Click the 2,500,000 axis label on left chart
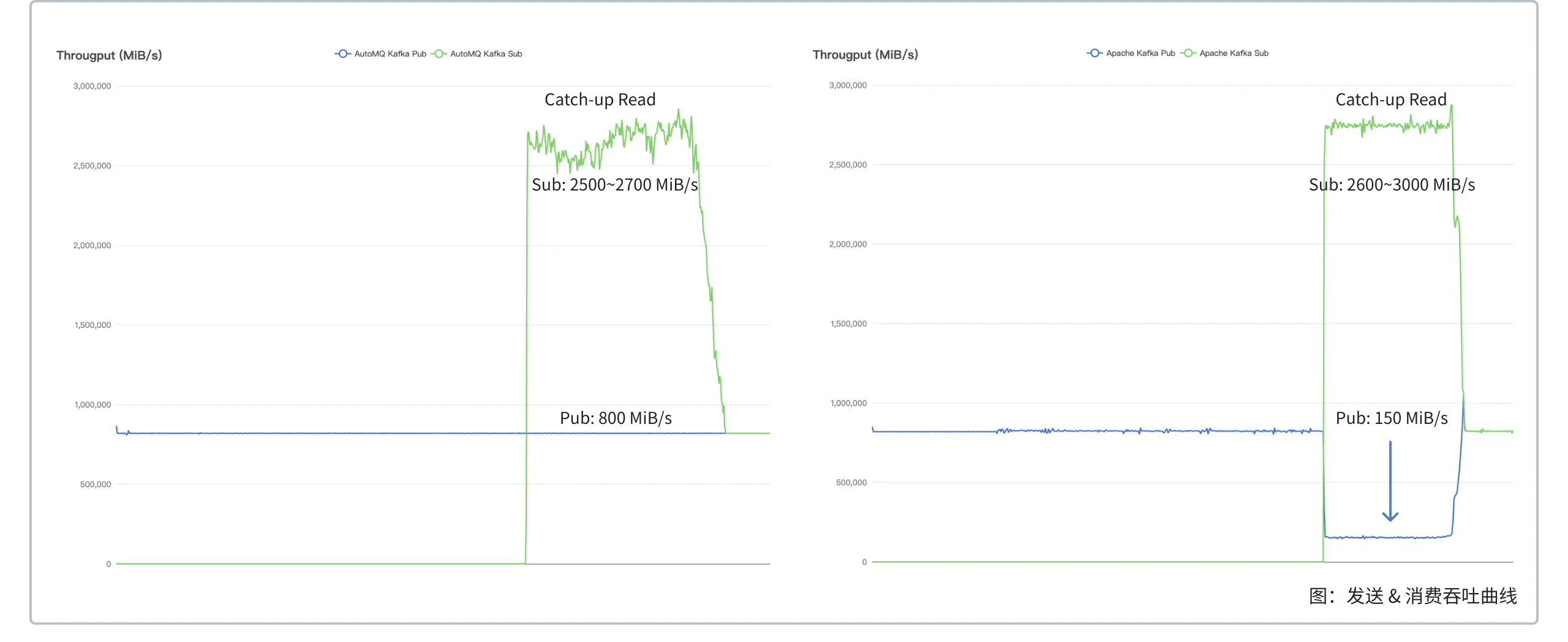The height and width of the screenshot is (642, 1568). tap(92, 165)
